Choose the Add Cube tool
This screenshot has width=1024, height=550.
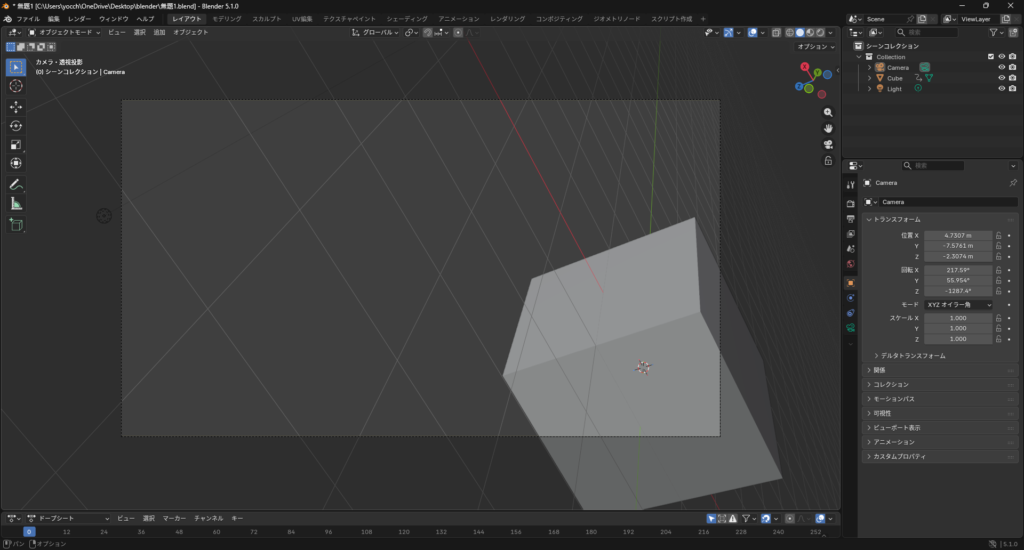(16, 225)
